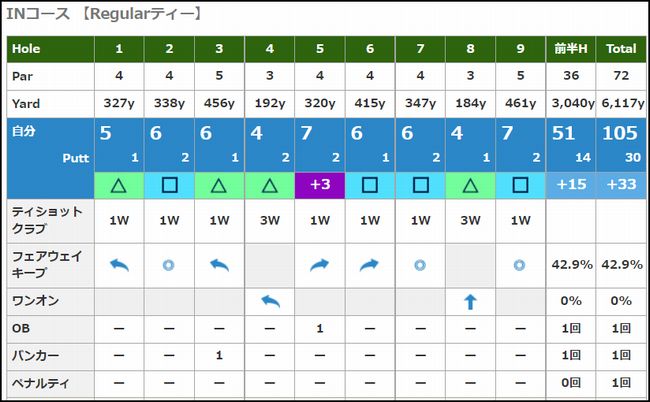Click the total score 105
Screen dimensions: 650x402
tap(620, 136)
